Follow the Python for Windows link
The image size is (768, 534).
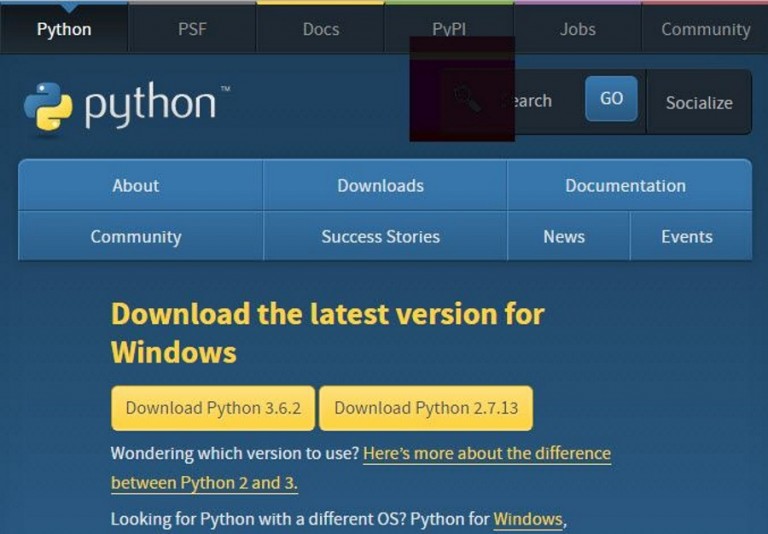click(x=528, y=519)
